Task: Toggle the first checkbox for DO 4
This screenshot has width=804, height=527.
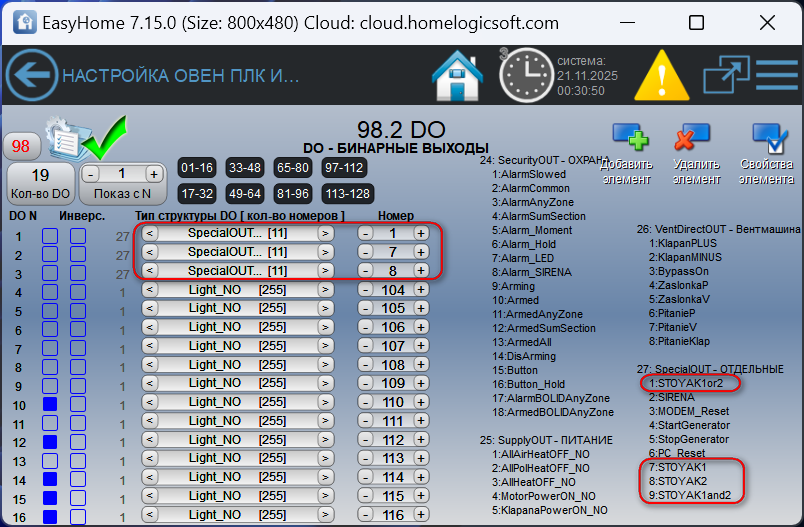Action: (50, 292)
